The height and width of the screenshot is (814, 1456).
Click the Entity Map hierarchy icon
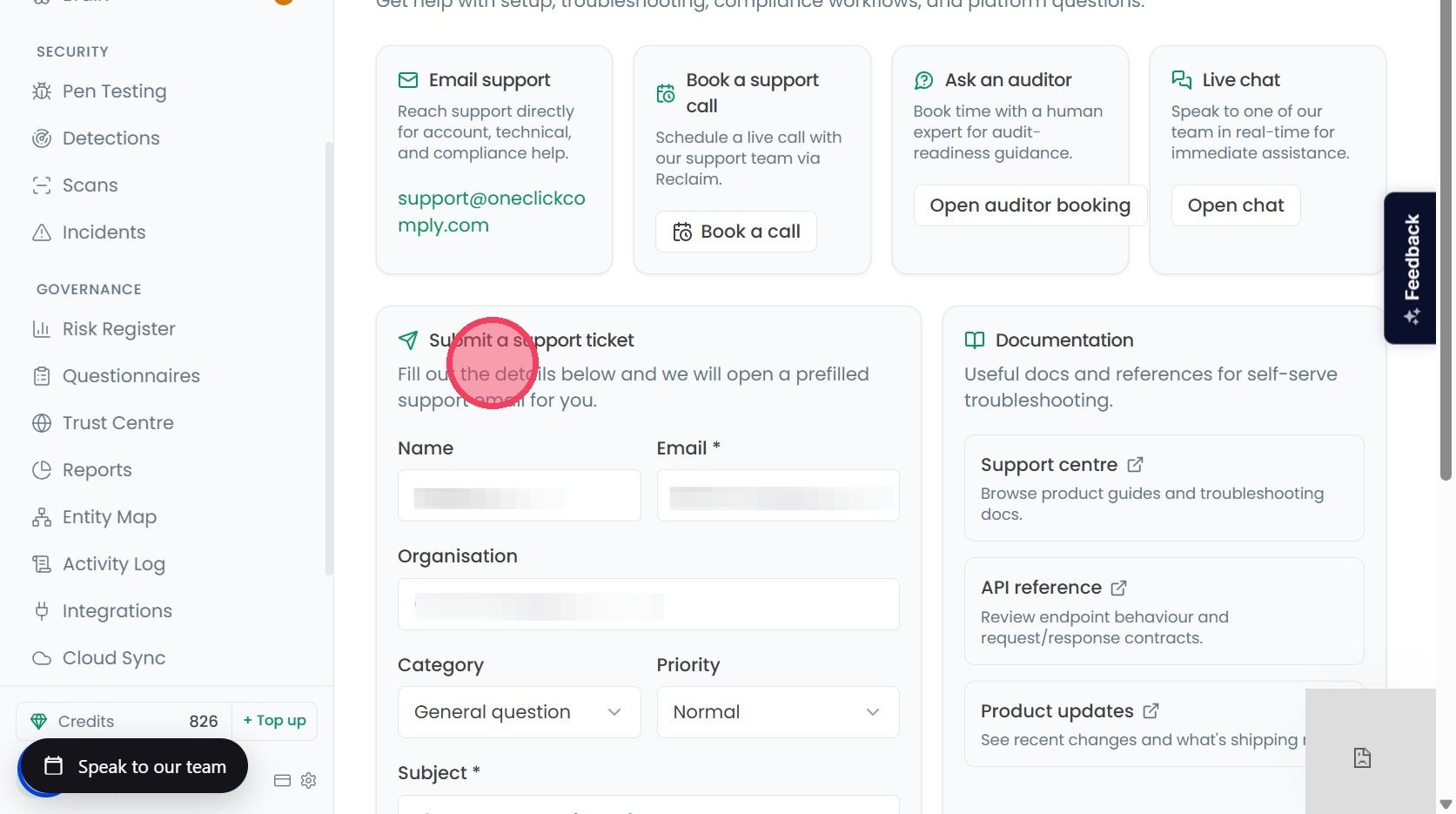(x=42, y=517)
